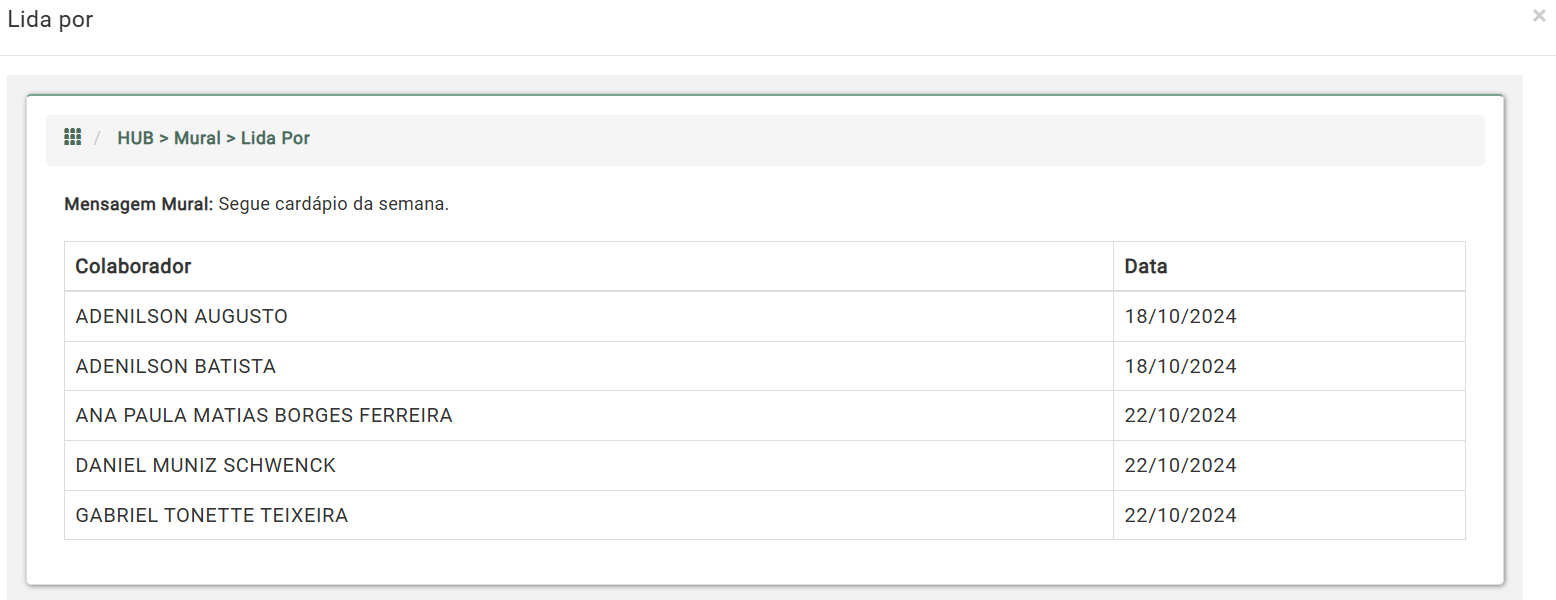
Task: Click the Segue cardápio da semana message text
Action: (334, 204)
